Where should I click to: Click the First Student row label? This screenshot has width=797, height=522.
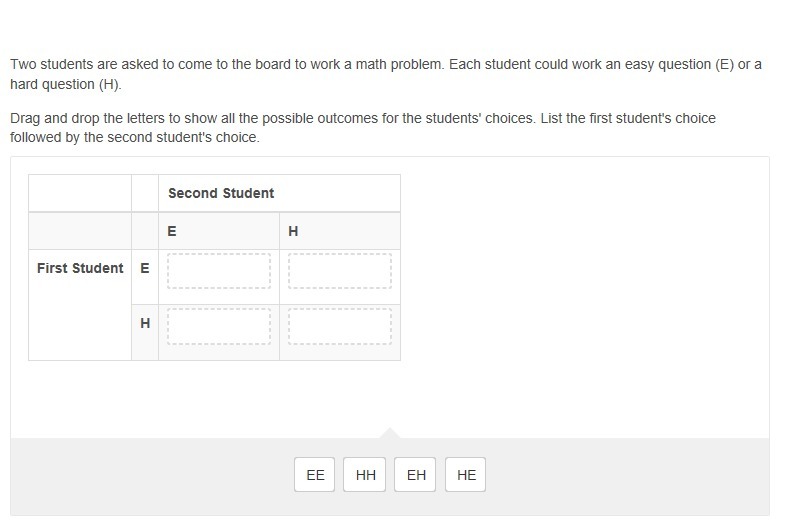pos(80,268)
